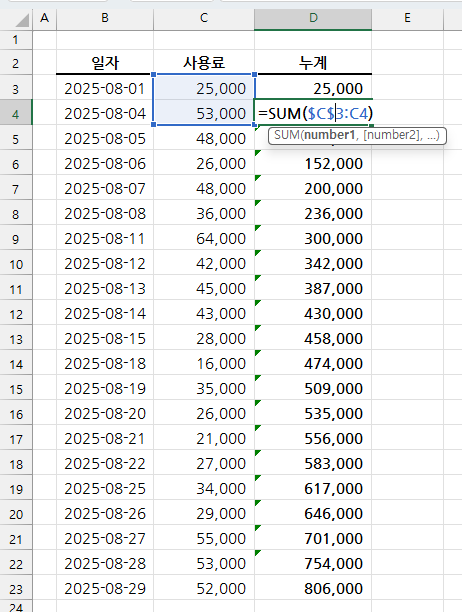Click date cell 2025-08-13
The width and height of the screenshot is (462, 612).
pos(105,288)
